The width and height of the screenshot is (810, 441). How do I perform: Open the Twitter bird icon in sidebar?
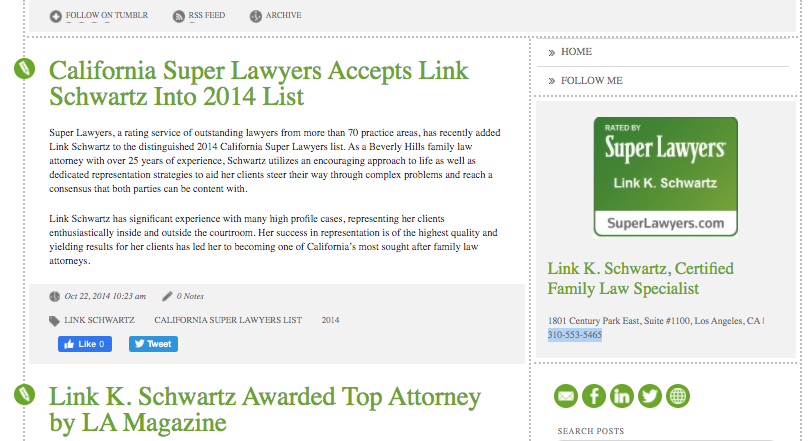(650, 396)
